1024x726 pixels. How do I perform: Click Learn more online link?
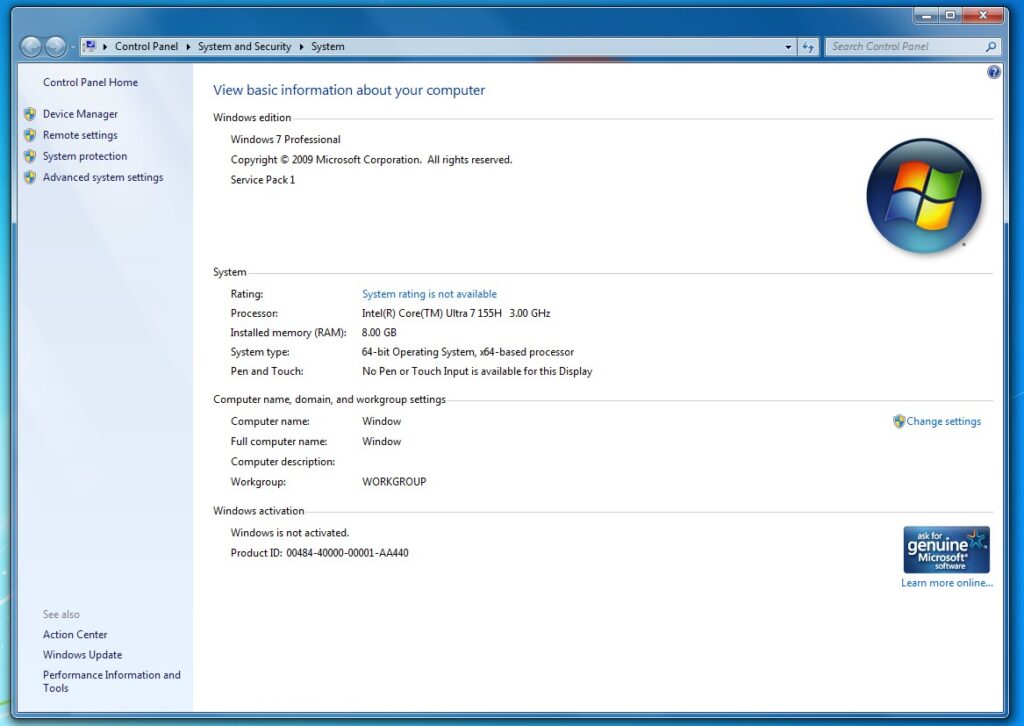[x=946, y=583]
